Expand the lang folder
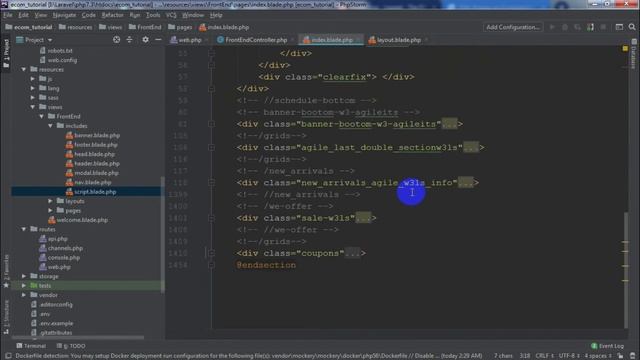The height and width of the screenshot is (360, 640). point(33,88)
